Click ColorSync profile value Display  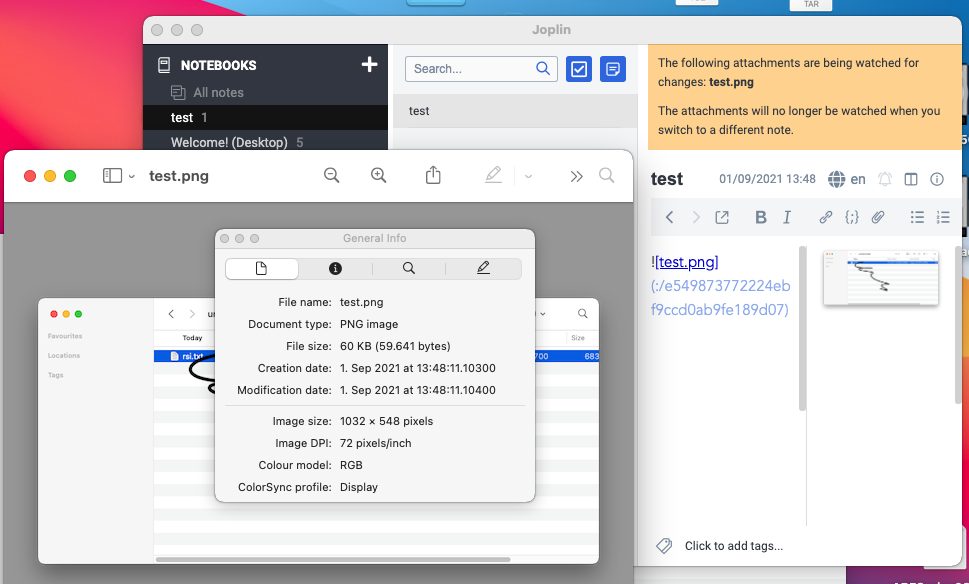coord(358,487)
